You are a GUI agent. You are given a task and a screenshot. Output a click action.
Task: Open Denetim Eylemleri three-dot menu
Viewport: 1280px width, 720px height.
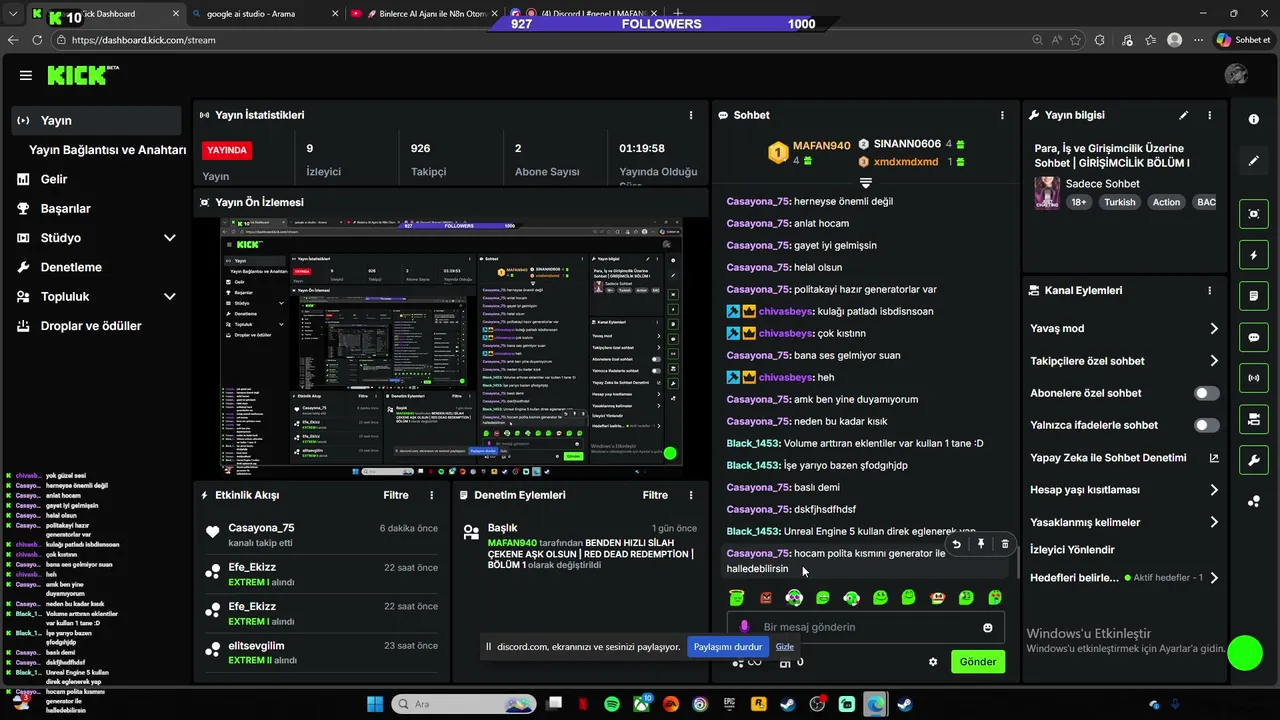[691, 495]
